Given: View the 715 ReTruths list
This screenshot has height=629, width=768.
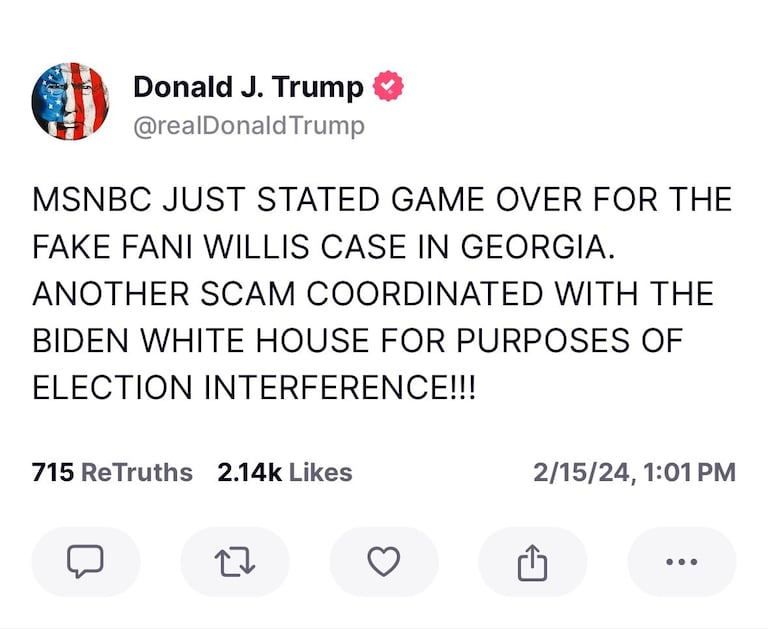Looking at the screenshot, I should point(112,472).
